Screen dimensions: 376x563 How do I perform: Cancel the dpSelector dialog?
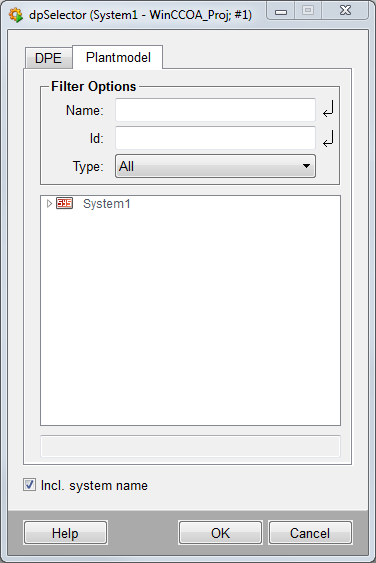click(310, 533)
